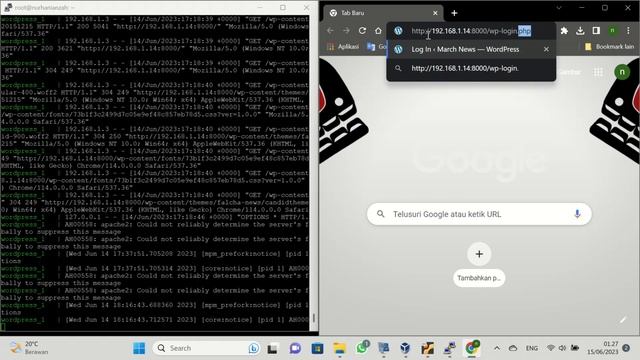Open Chrome downloads icon
Image resolution: width=640 pixels, height=360 pixels.
[580, 31]
